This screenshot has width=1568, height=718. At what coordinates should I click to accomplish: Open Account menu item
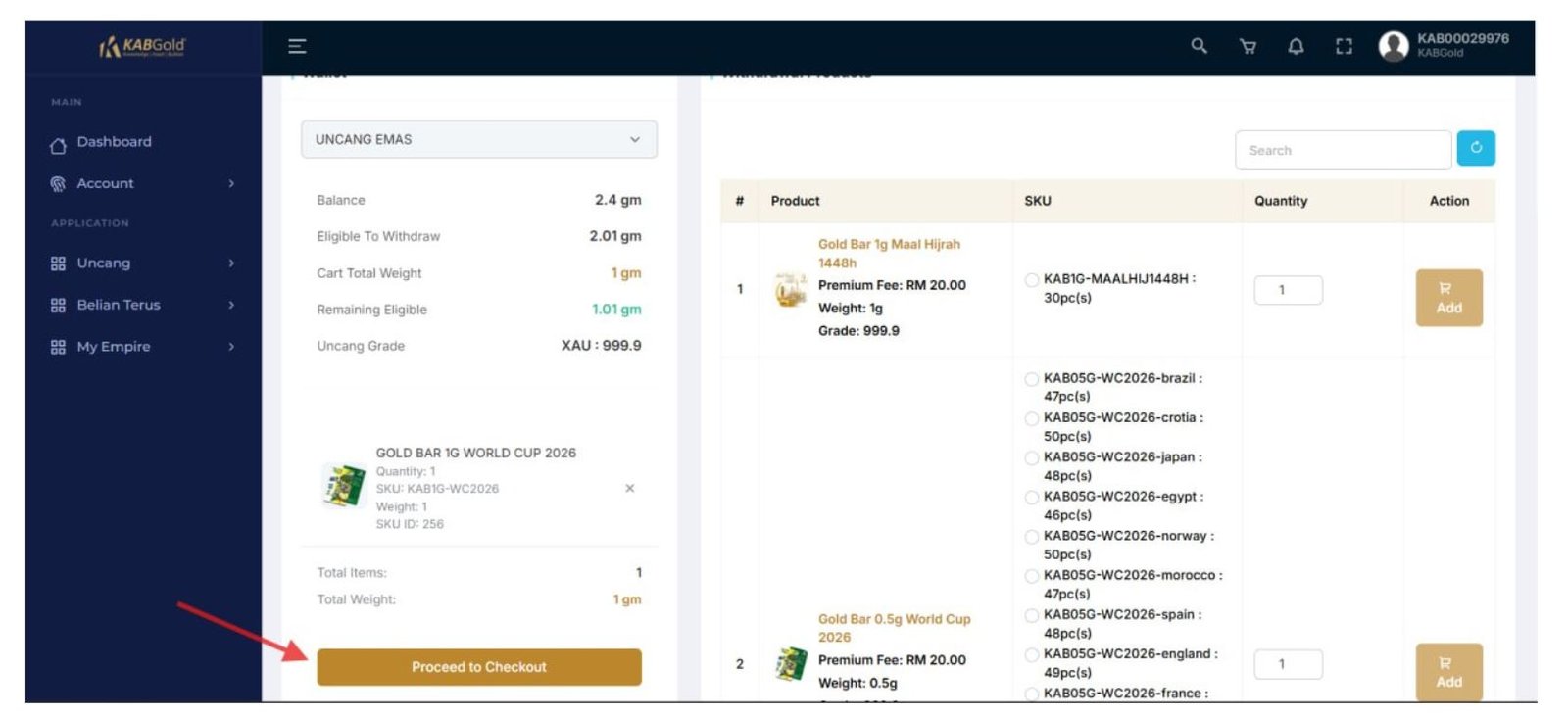[106, 183]
